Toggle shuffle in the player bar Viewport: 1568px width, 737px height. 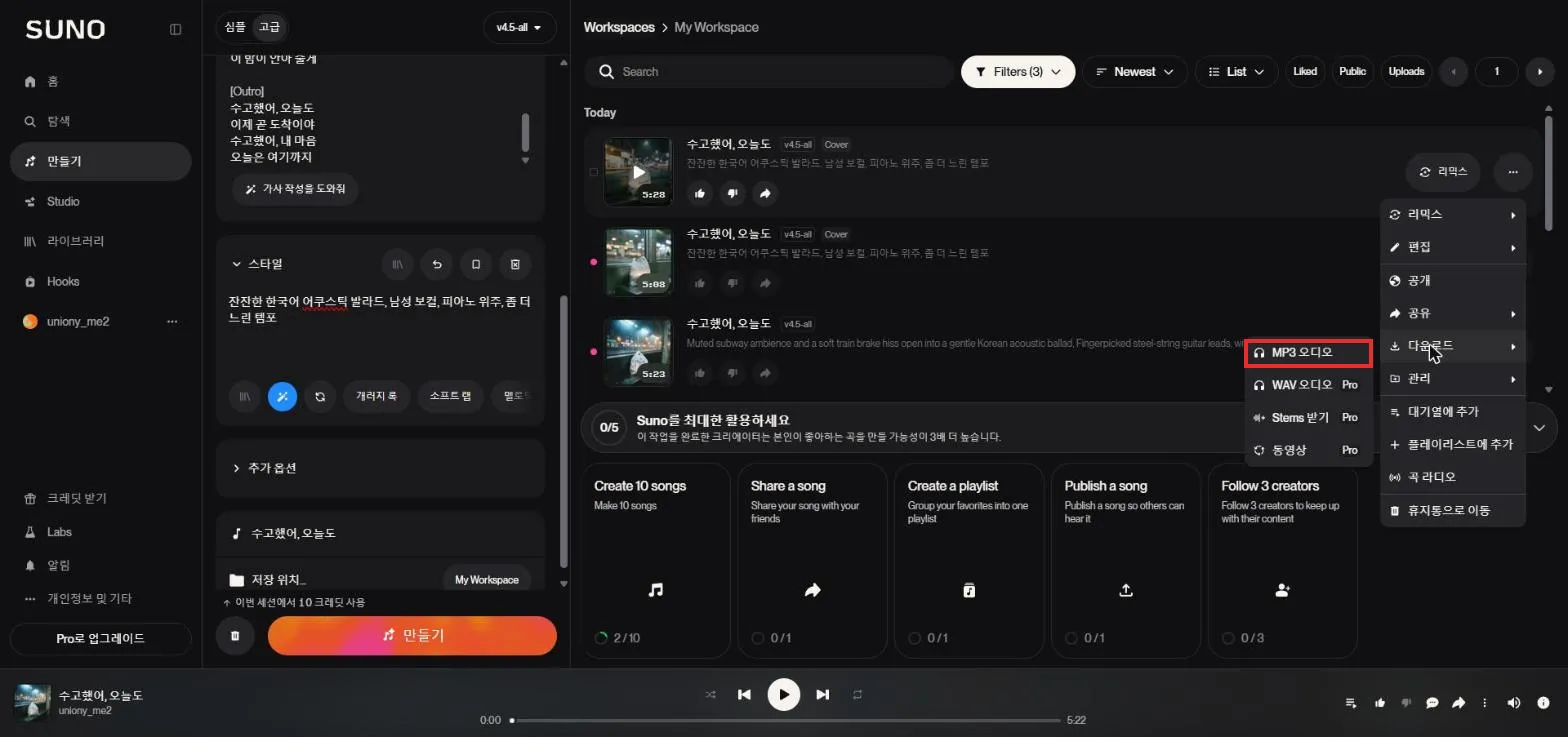pyautogui.click(x=711, y=694)
